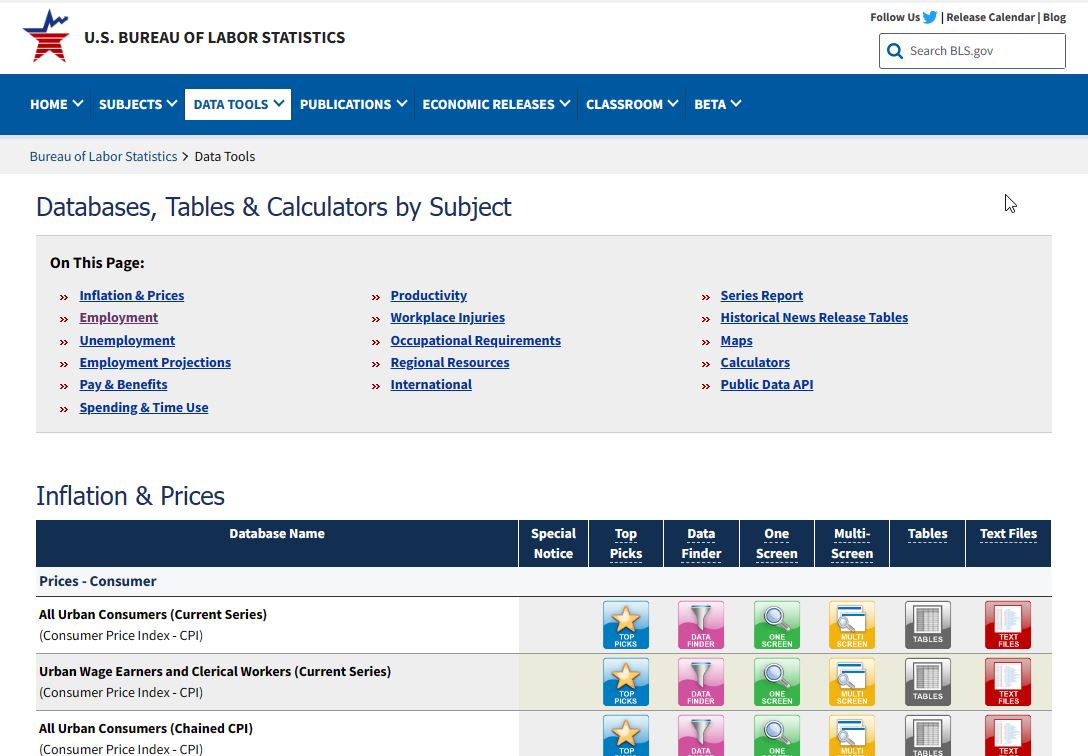The image size is (1088, 756).
Task: Expand the BETA menu
Action: 717,104
